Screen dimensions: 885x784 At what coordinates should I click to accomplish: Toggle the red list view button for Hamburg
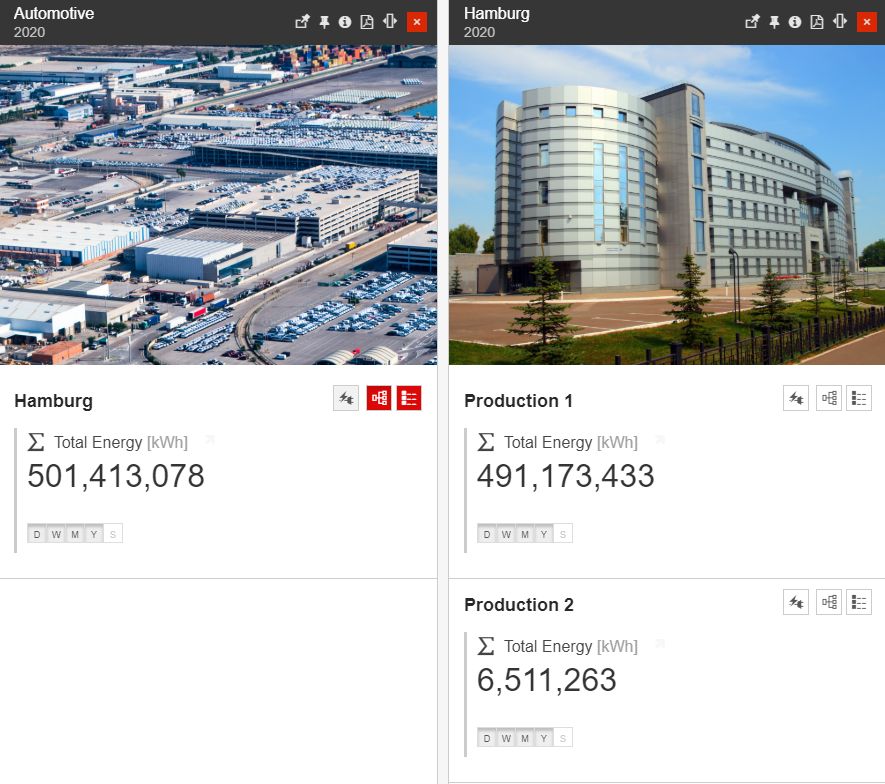tap(409, 398)
